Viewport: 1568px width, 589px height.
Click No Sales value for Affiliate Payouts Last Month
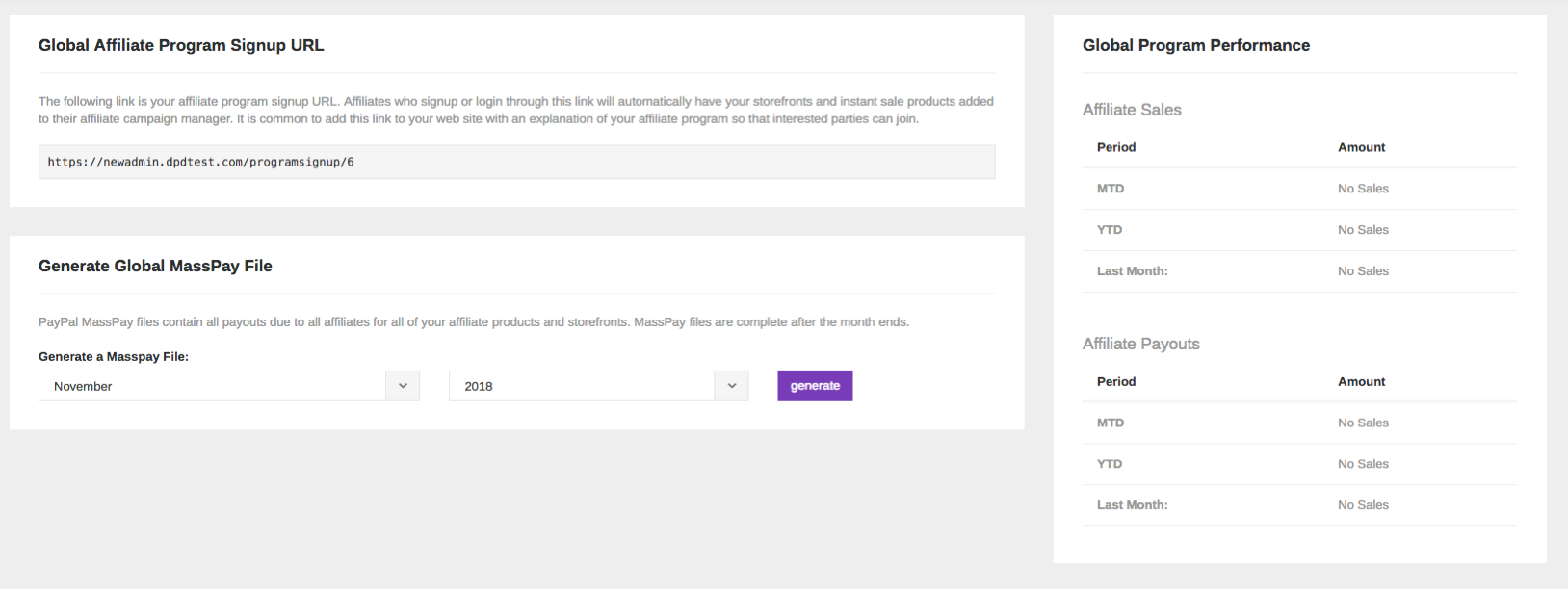1363,505
